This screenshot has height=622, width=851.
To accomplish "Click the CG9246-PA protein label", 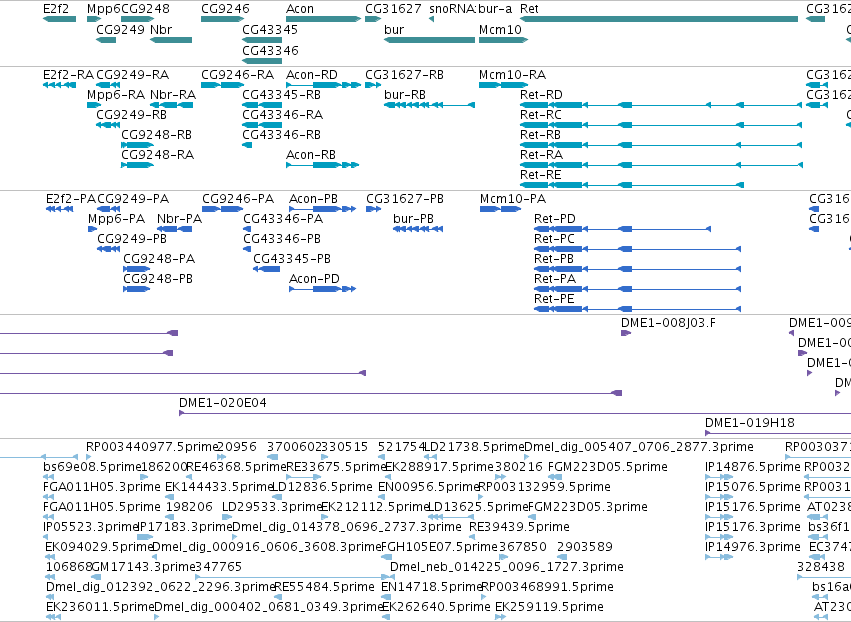I will (x=238, y=199).
